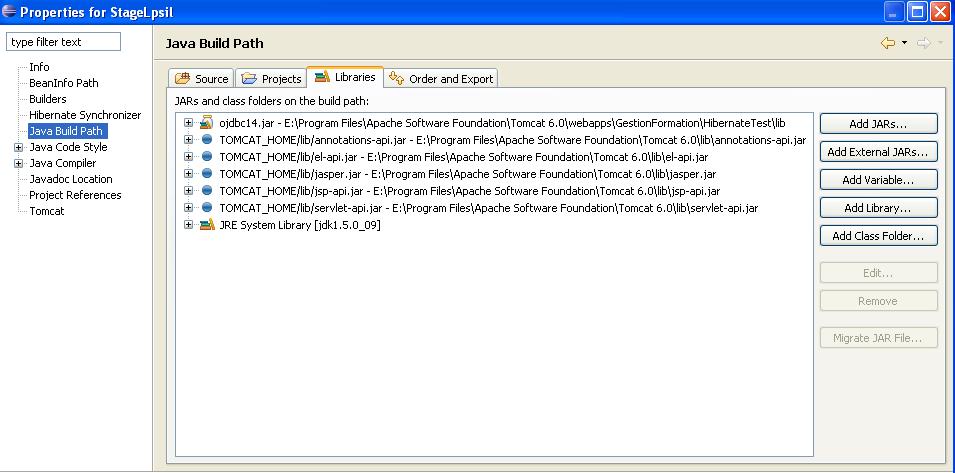This screenshot has height=473, width=955.
Task: Select BeanInfo Path in the tree
Action: [x=63, y=83]
